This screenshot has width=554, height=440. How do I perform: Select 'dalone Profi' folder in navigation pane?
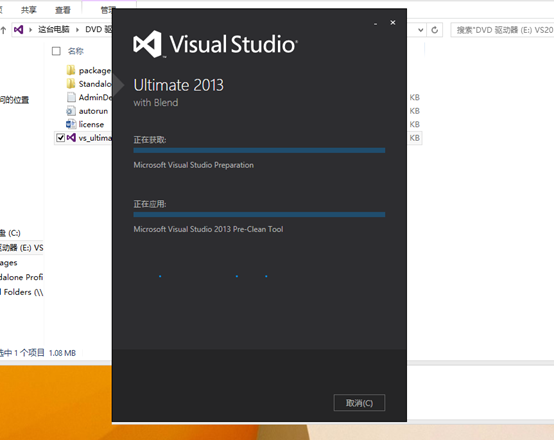(22, 277)
